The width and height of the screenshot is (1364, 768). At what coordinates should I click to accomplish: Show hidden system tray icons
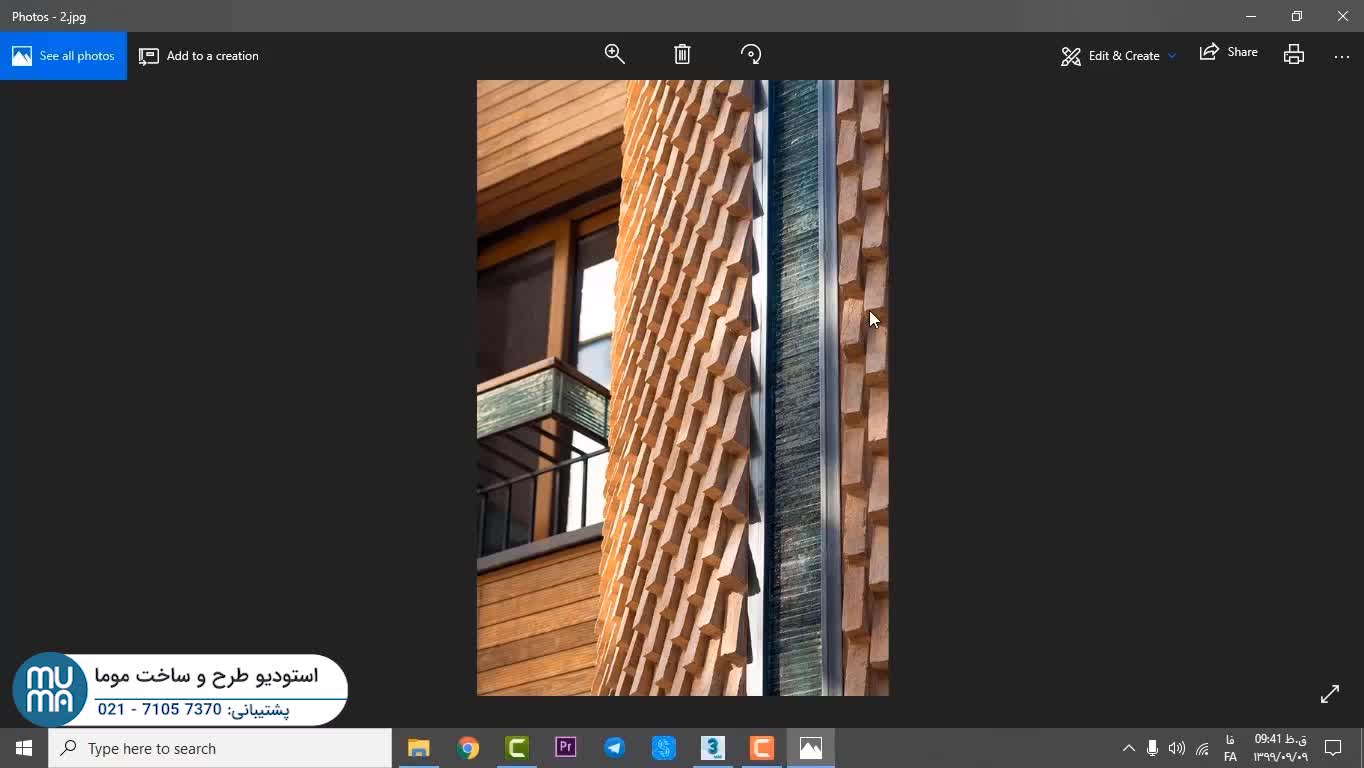[x=1129, y=748]
